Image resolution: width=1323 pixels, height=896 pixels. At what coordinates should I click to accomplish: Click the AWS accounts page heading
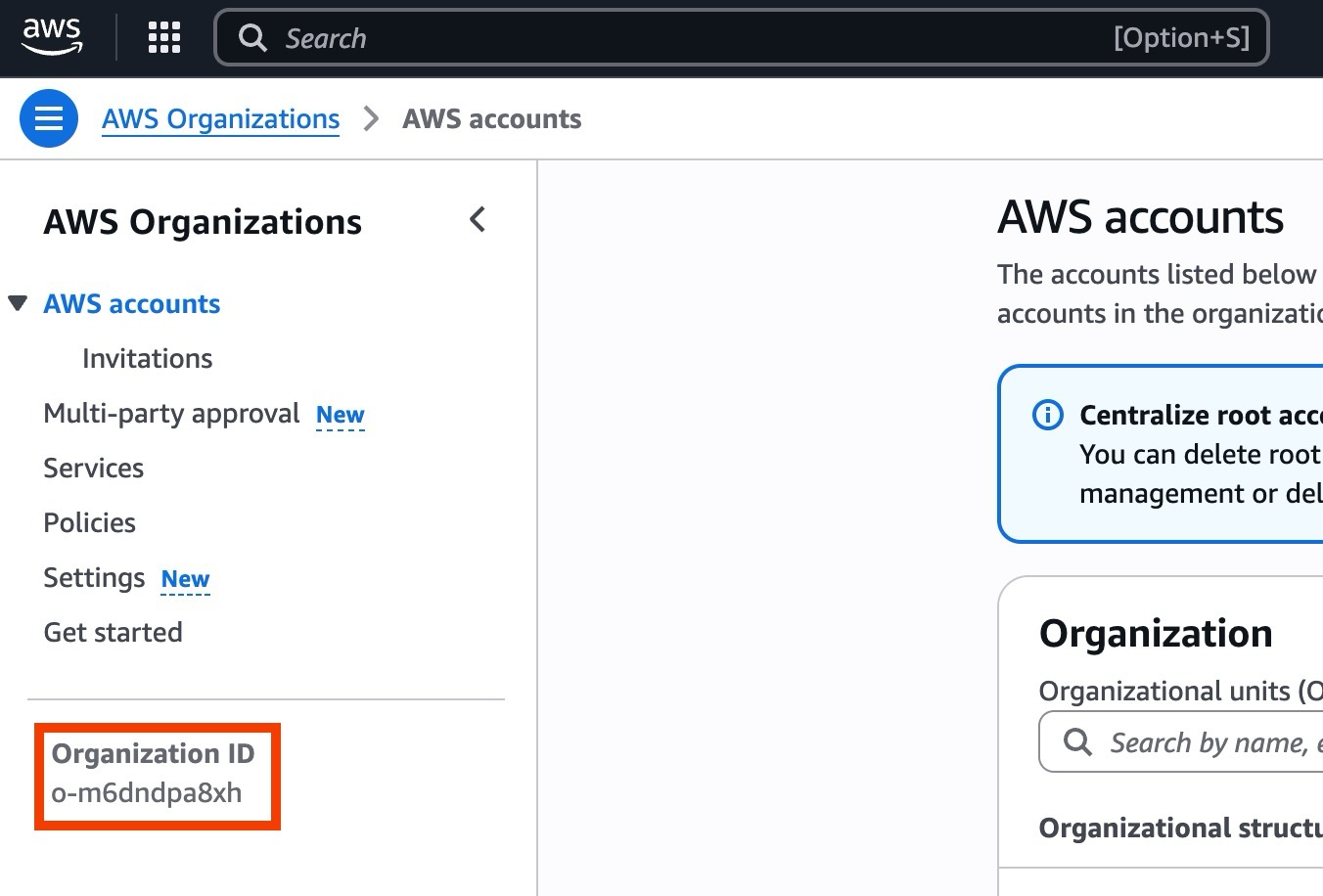1141,216
